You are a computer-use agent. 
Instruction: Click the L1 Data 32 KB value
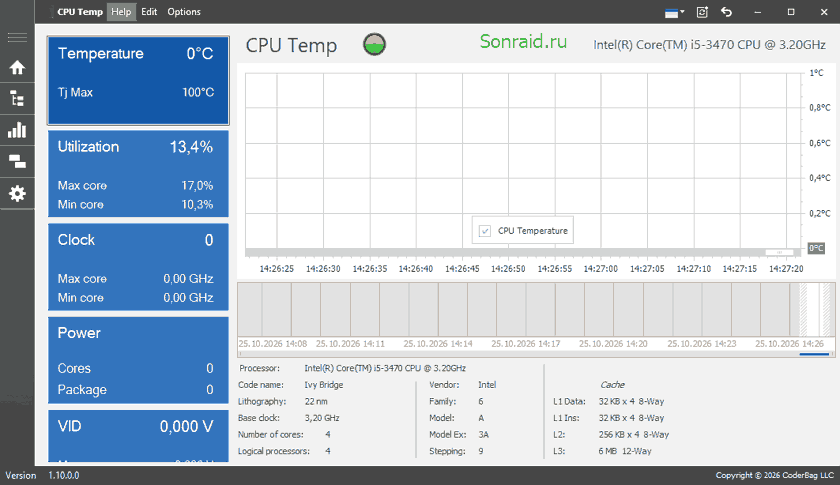coord(631,401)
